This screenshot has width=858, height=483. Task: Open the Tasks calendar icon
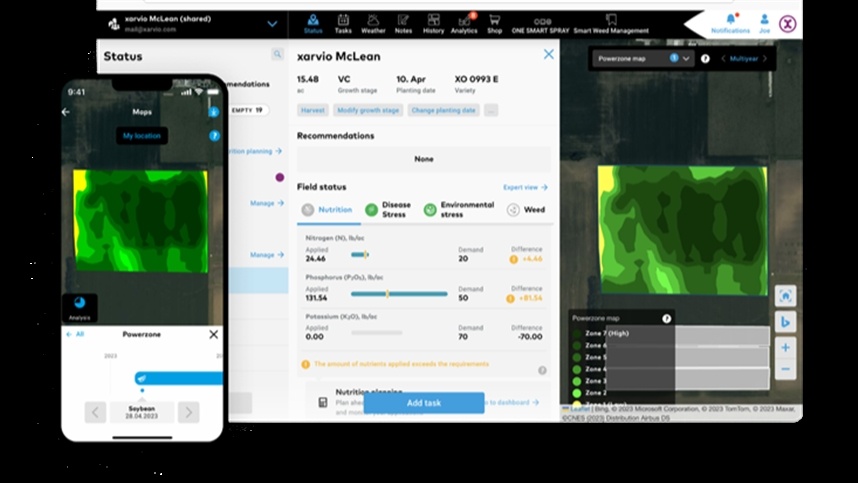click(x=343, y=23)
